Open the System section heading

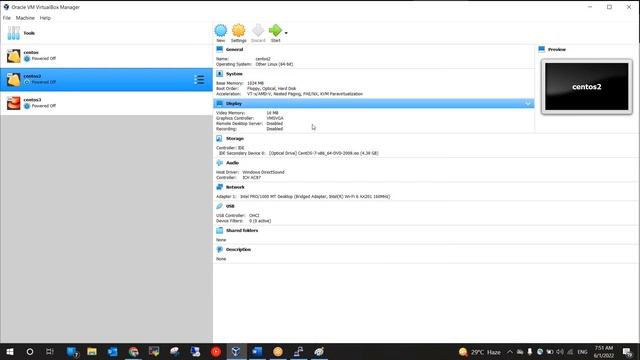(x=234, y=74)
